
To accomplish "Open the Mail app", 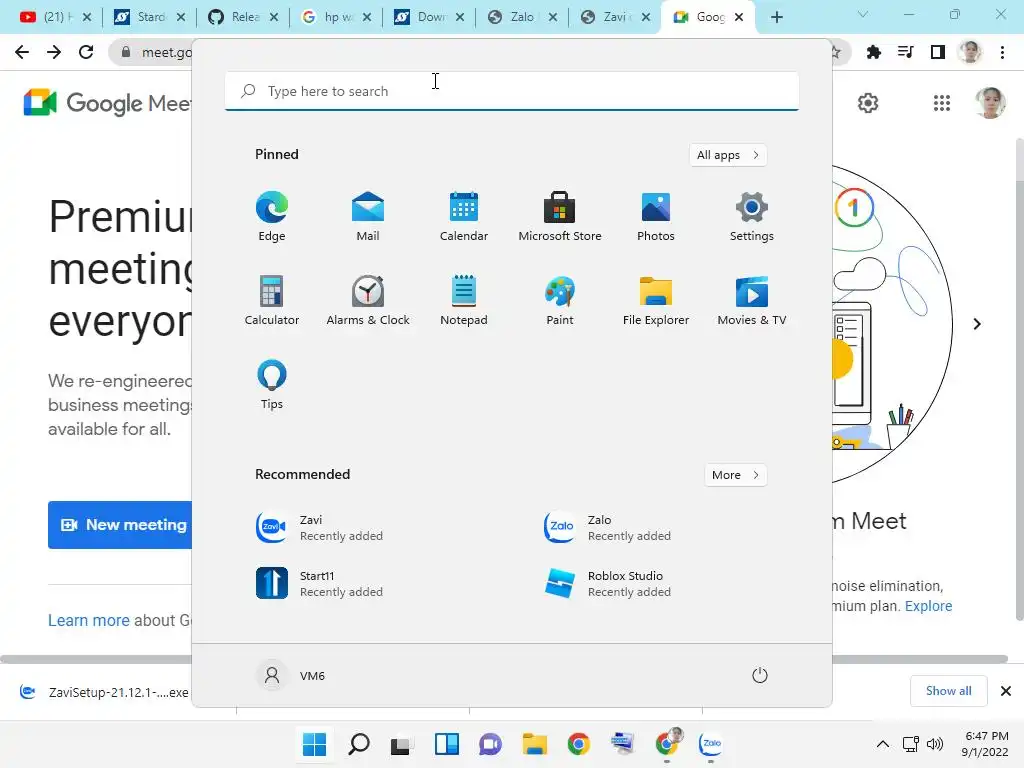I will coord(368,216).
